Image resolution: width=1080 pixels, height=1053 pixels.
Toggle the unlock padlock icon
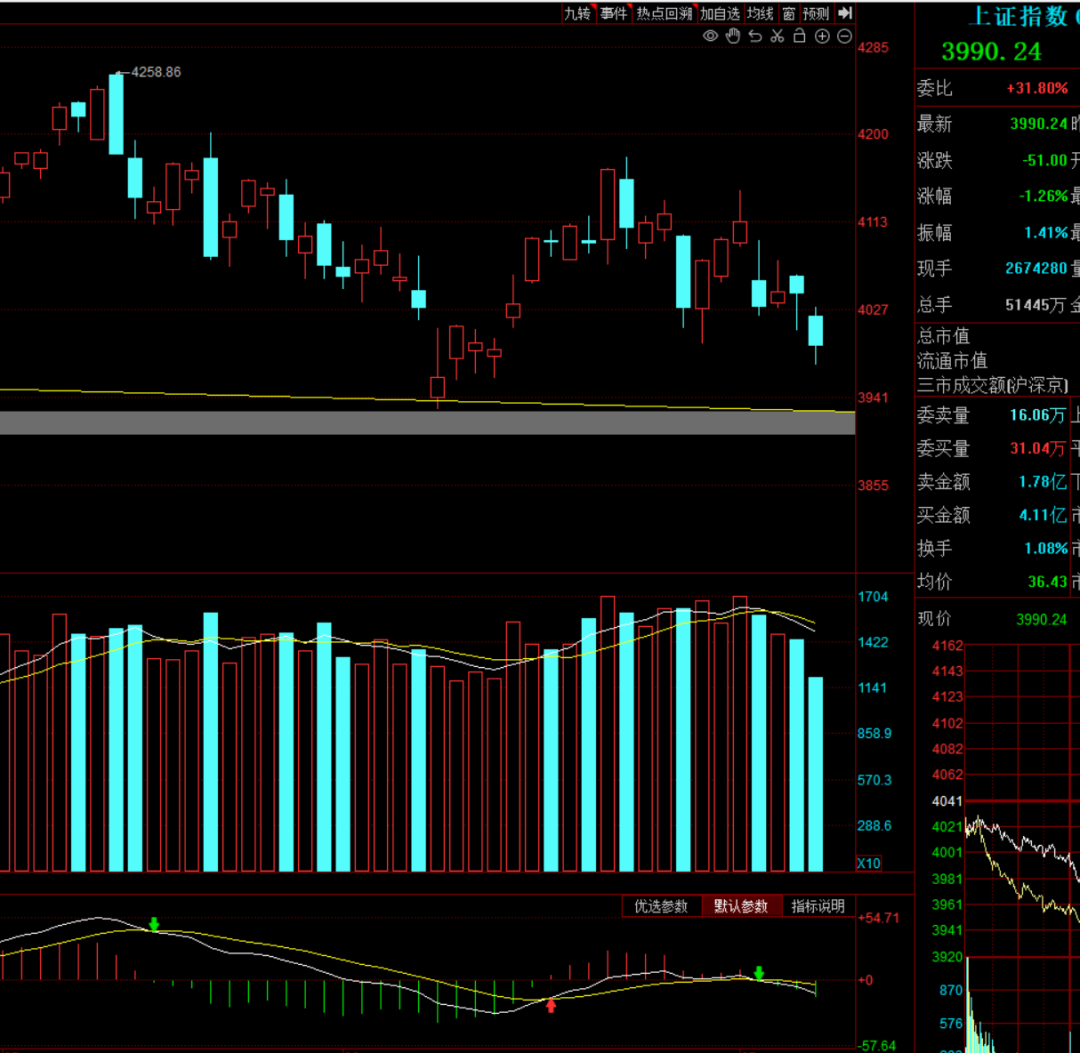pyautogui.click(x=800, y=36)
